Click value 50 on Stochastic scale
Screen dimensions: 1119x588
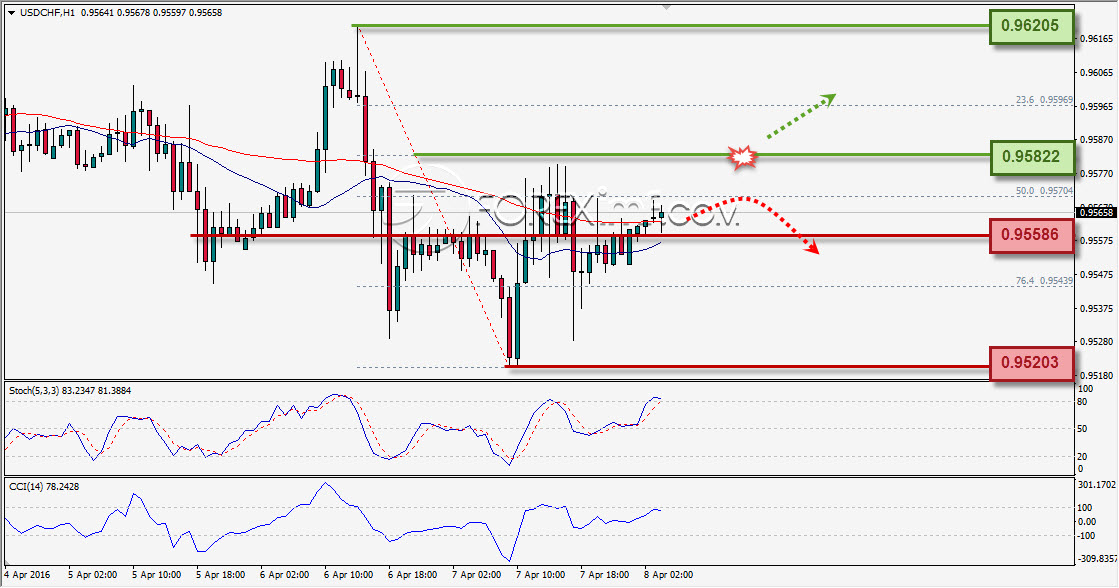point(1082,429)
